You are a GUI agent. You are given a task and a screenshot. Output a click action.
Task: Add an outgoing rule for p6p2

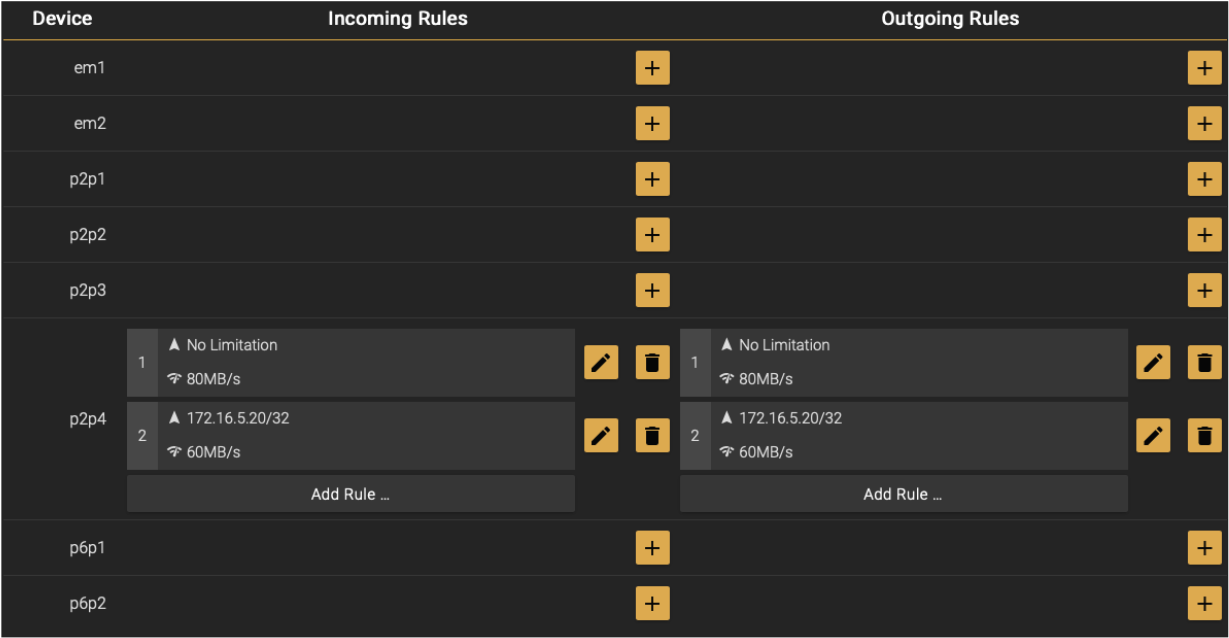click(x=1204, y=603)
